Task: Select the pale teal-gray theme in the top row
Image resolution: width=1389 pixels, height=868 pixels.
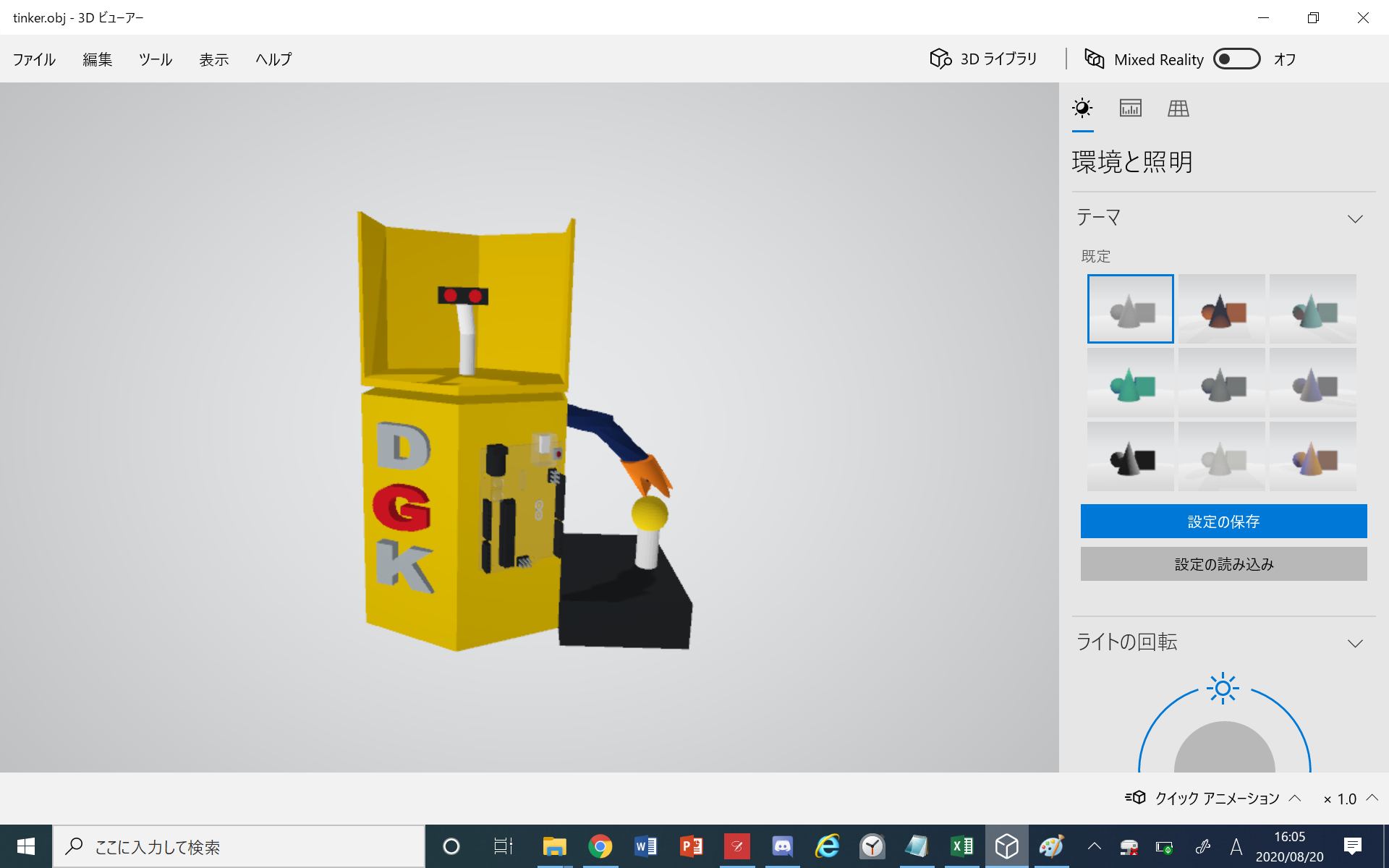Action: click(x=1313, y=309)
